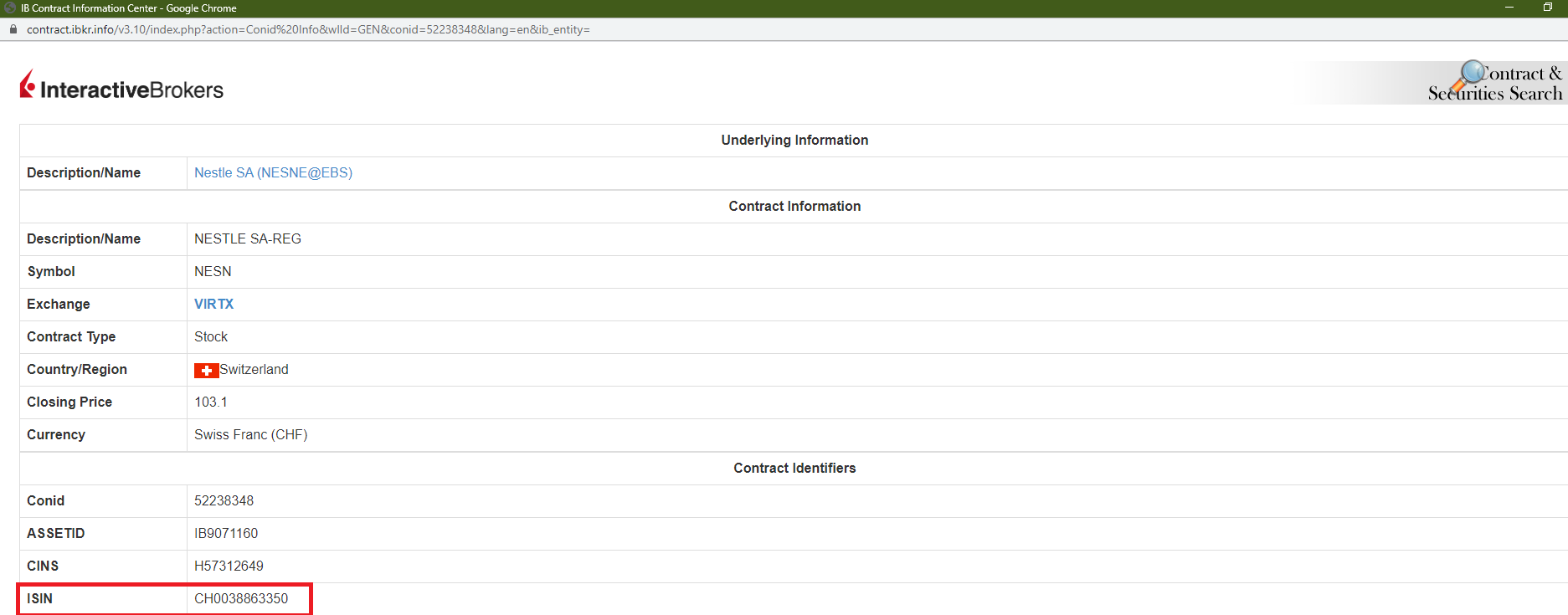The width and height of the screenshot is (1568, 615).
Task: Select the Conid value 52238348
Action: 224,500
